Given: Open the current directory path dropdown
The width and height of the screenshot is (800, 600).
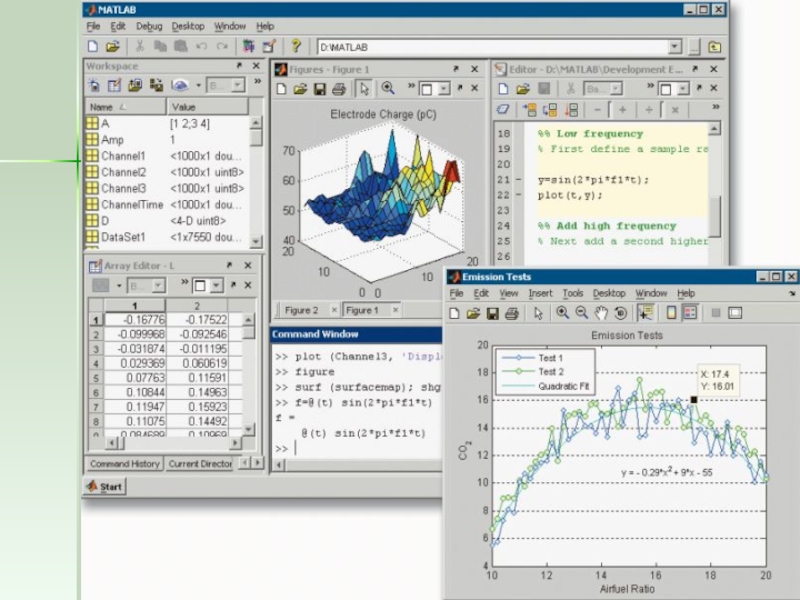Looking at the screenshot, I should (675, 46).
